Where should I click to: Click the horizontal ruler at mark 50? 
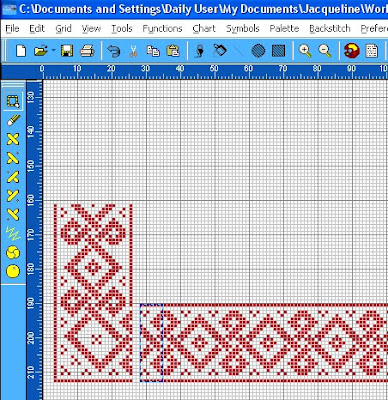214,69
